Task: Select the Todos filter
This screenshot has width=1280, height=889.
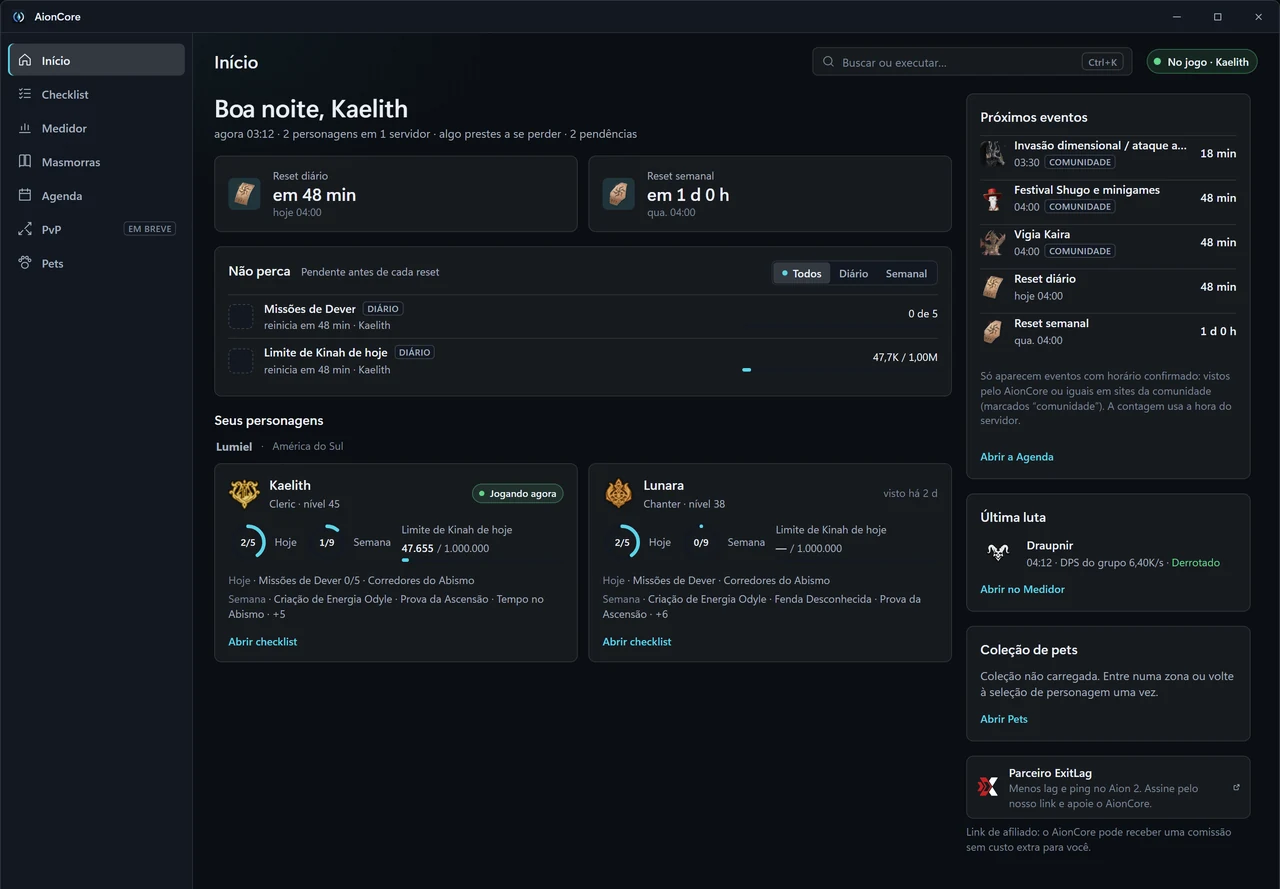Action: (x=802, y=273)
